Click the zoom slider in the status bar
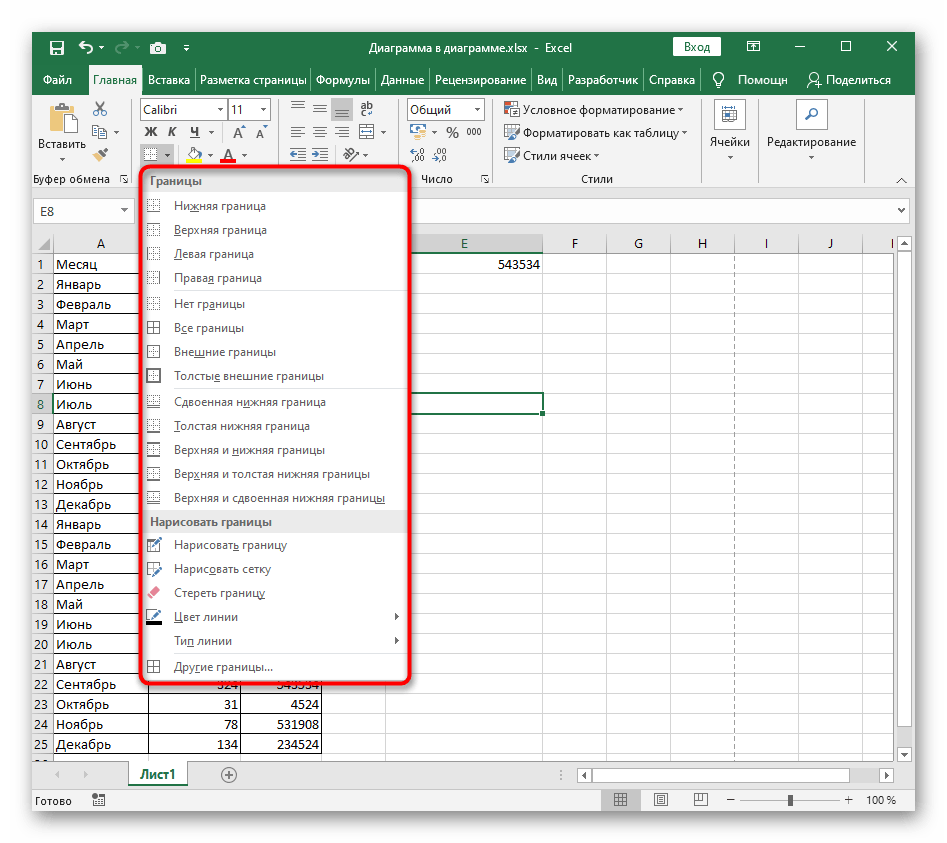 tap(790, 800)
